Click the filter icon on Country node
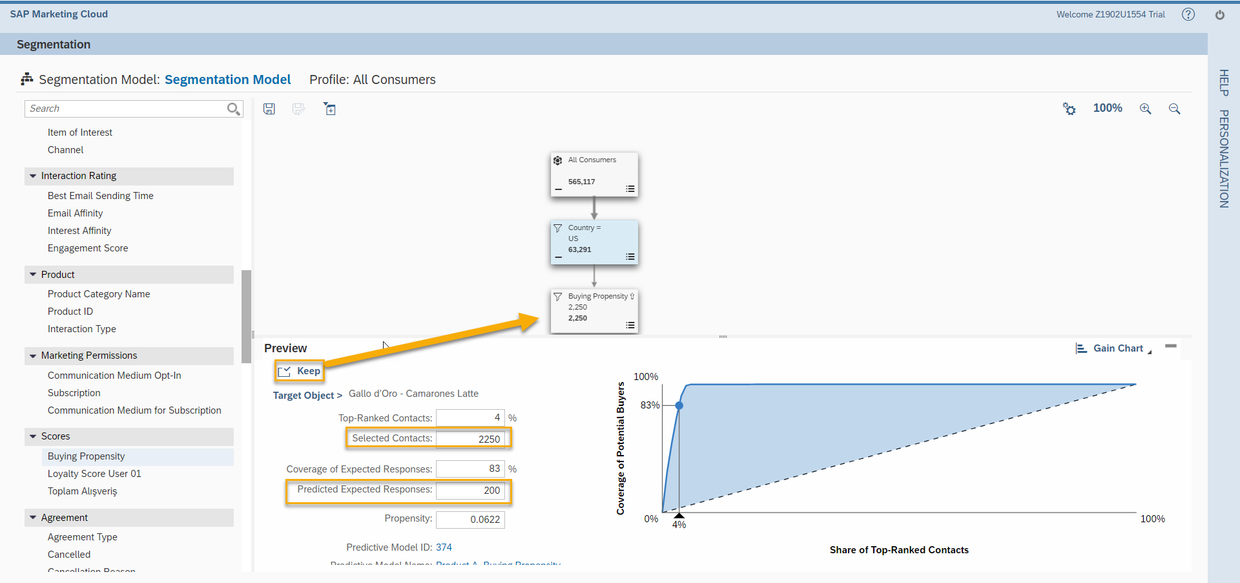The height and width of the screenshot is (583, 1240). (x=558, y=229)
